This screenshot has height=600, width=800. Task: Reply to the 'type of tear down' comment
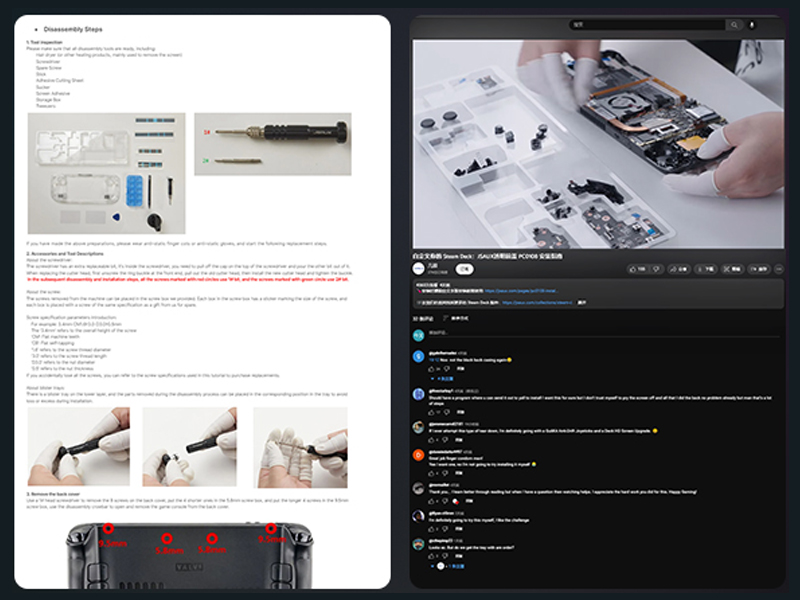pyautogui.click(x=459, y=440)
